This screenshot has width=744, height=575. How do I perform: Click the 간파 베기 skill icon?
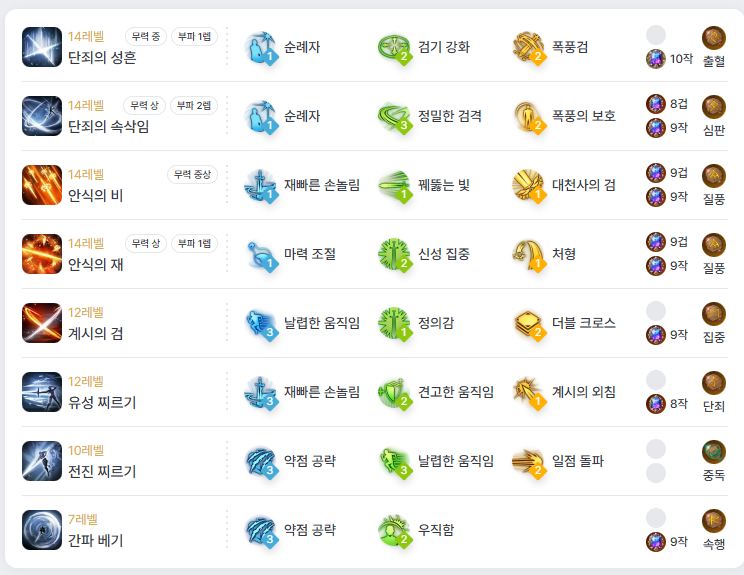tap(42, 530)
